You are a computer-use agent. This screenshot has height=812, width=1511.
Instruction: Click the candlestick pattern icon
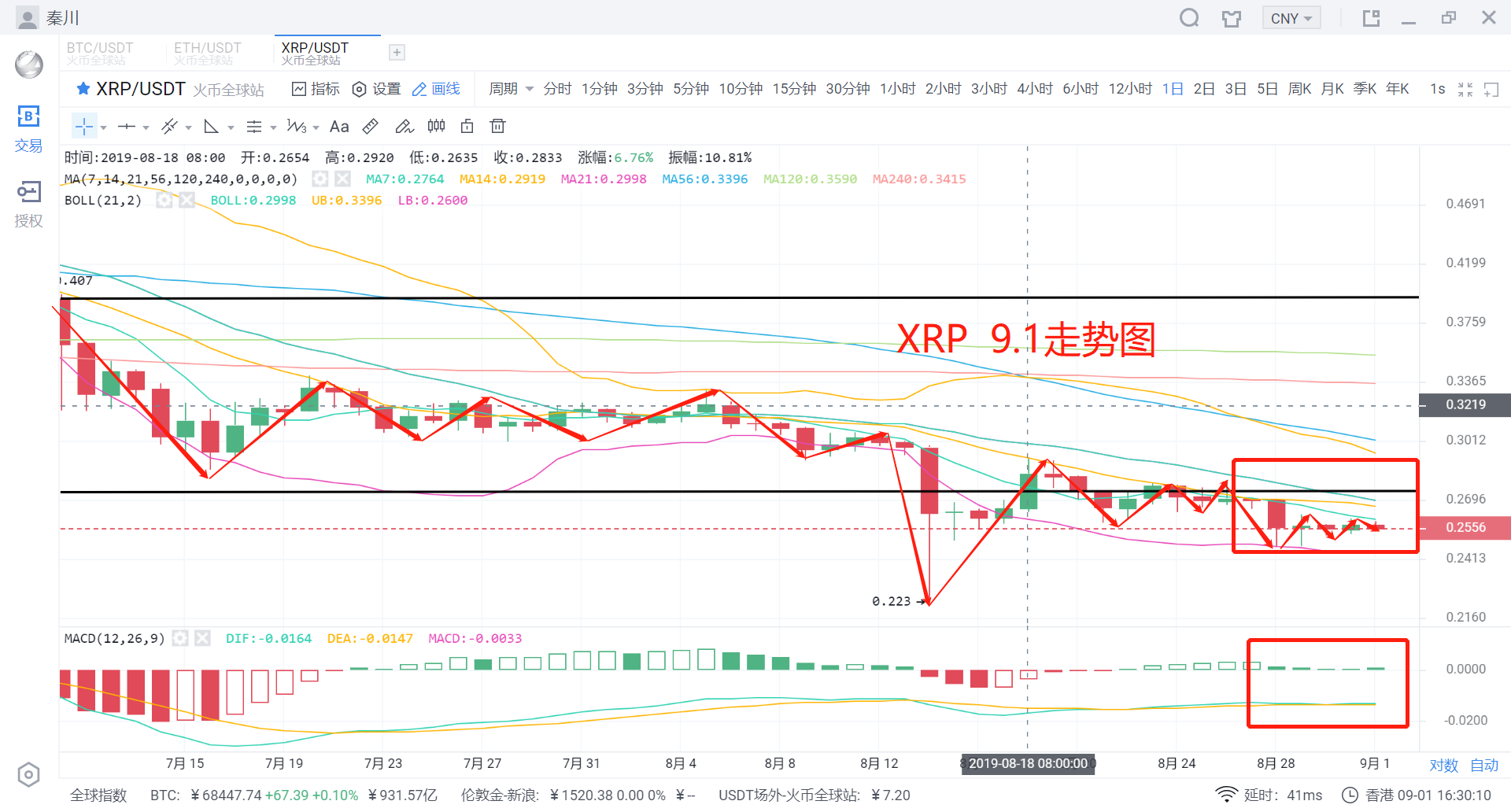pos(436,126)
